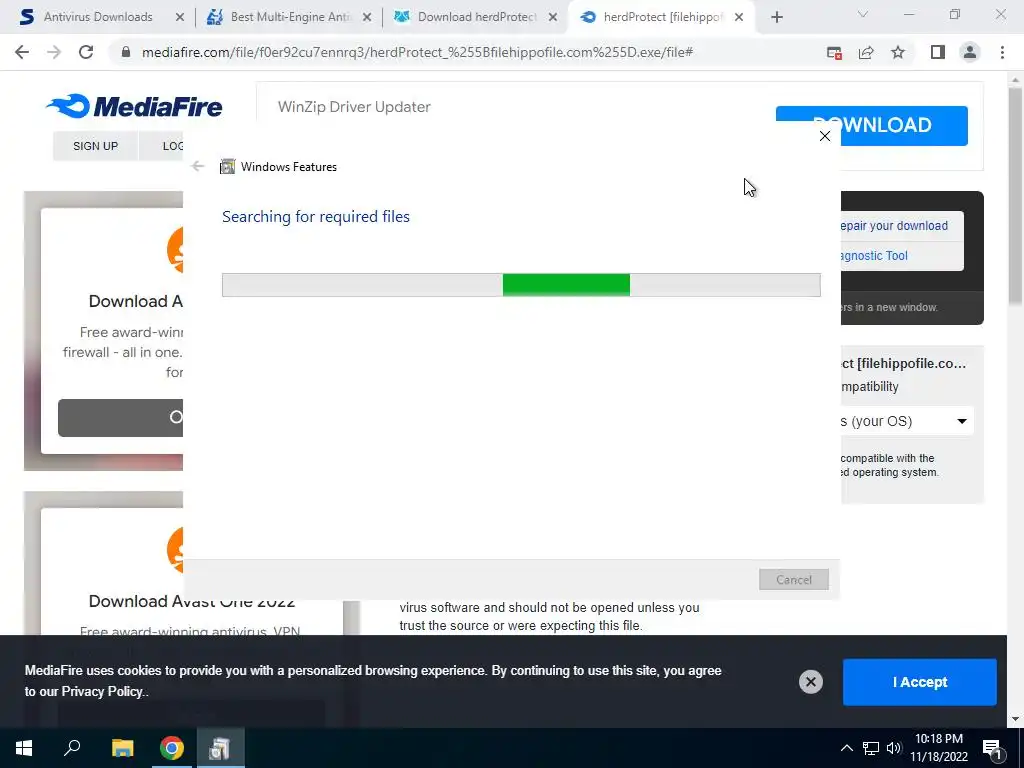Expand the (your OS) dropdown
This screenshot has height=768, width=1024.
click(906, 421)
